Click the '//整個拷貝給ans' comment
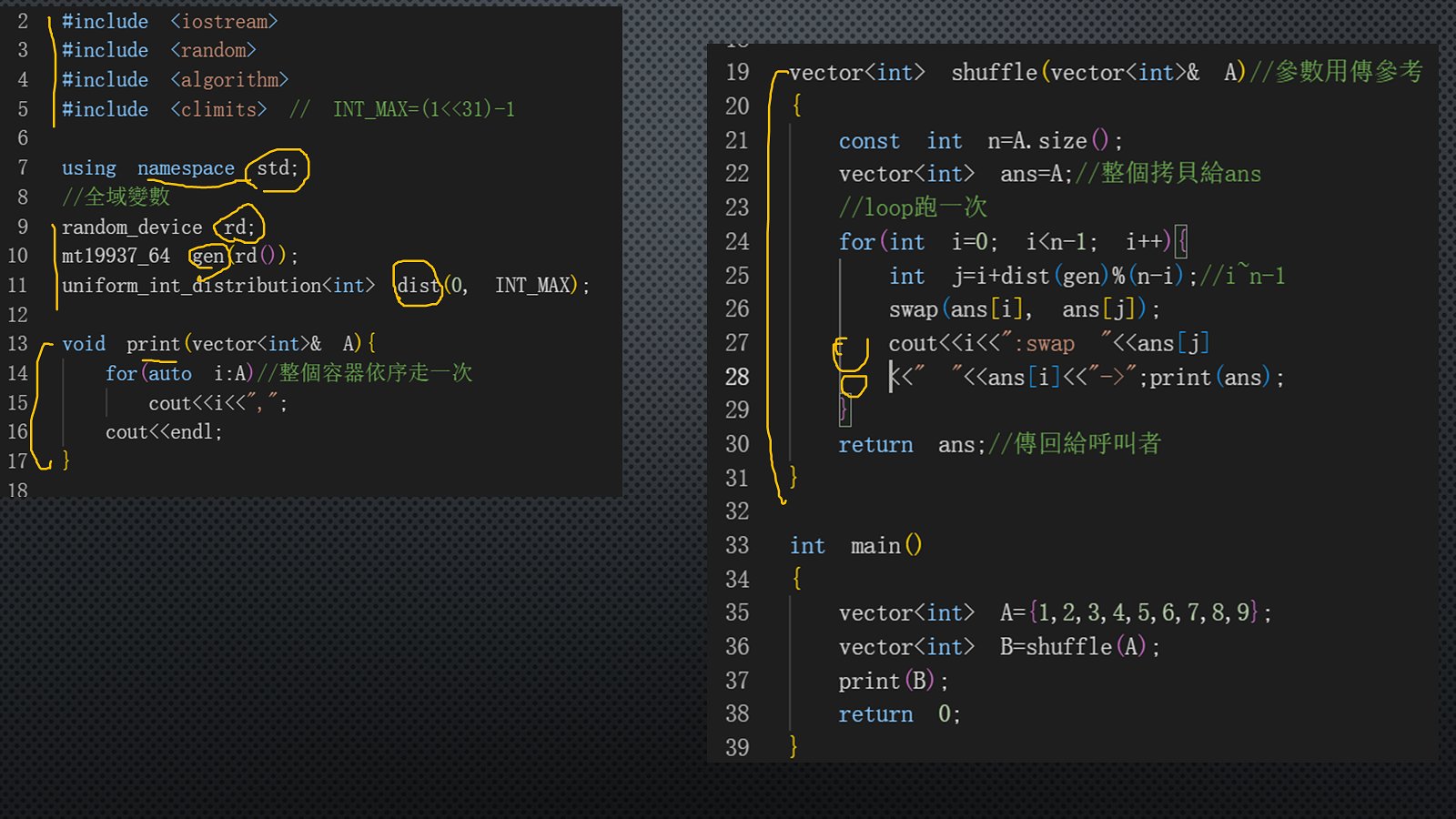This screenshot has width=1456, height=819. (1168, 173)
